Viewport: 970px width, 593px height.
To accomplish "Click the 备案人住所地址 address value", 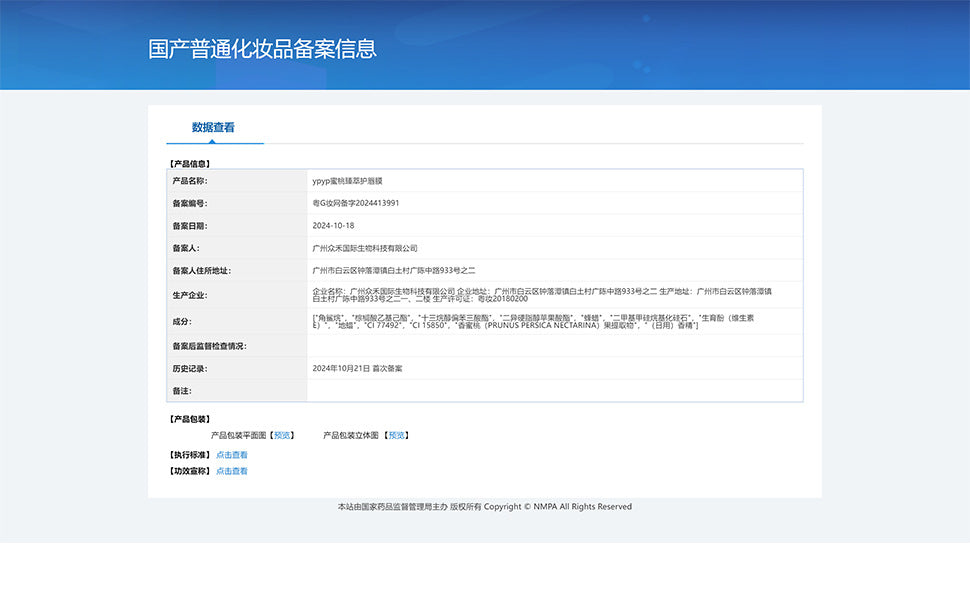I will 393,270.
